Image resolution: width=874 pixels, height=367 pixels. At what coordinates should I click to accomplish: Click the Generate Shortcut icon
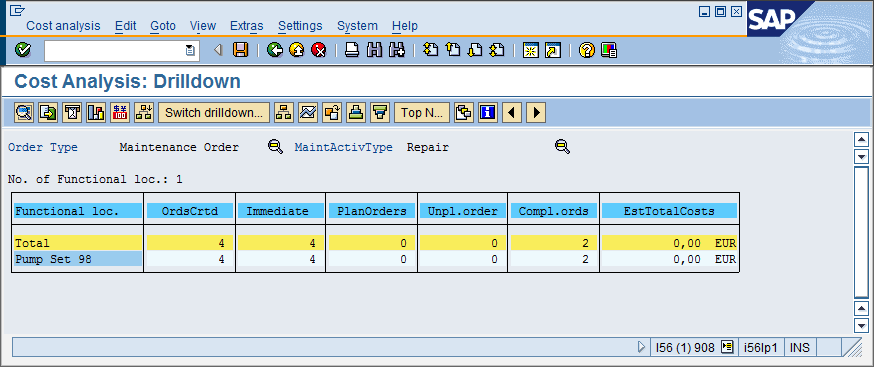(x=552, y=50)
